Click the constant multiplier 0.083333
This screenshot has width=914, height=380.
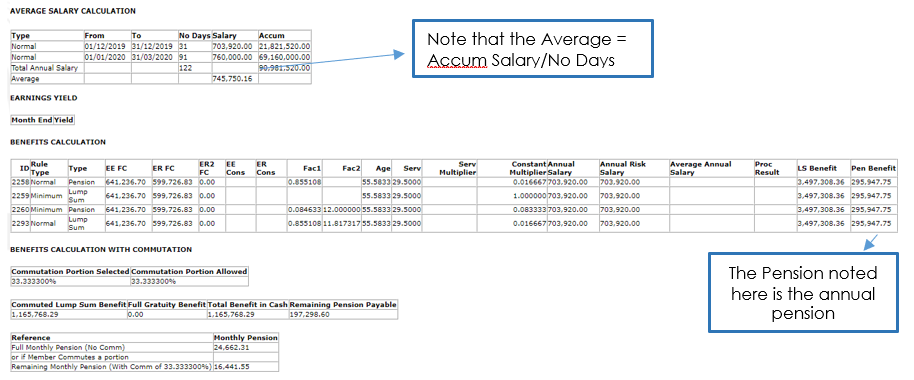pos(530,210)
